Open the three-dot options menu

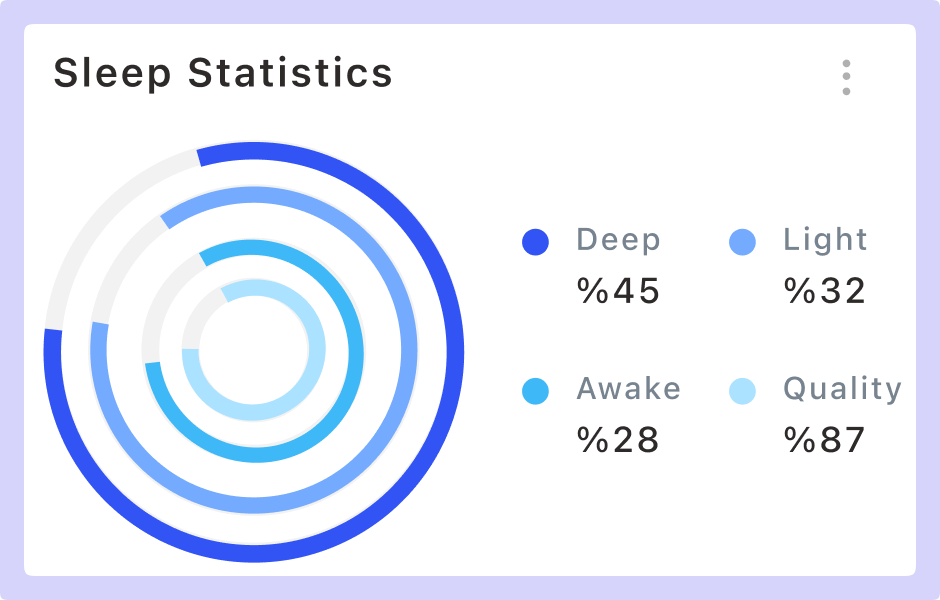[x=846, y=77]
